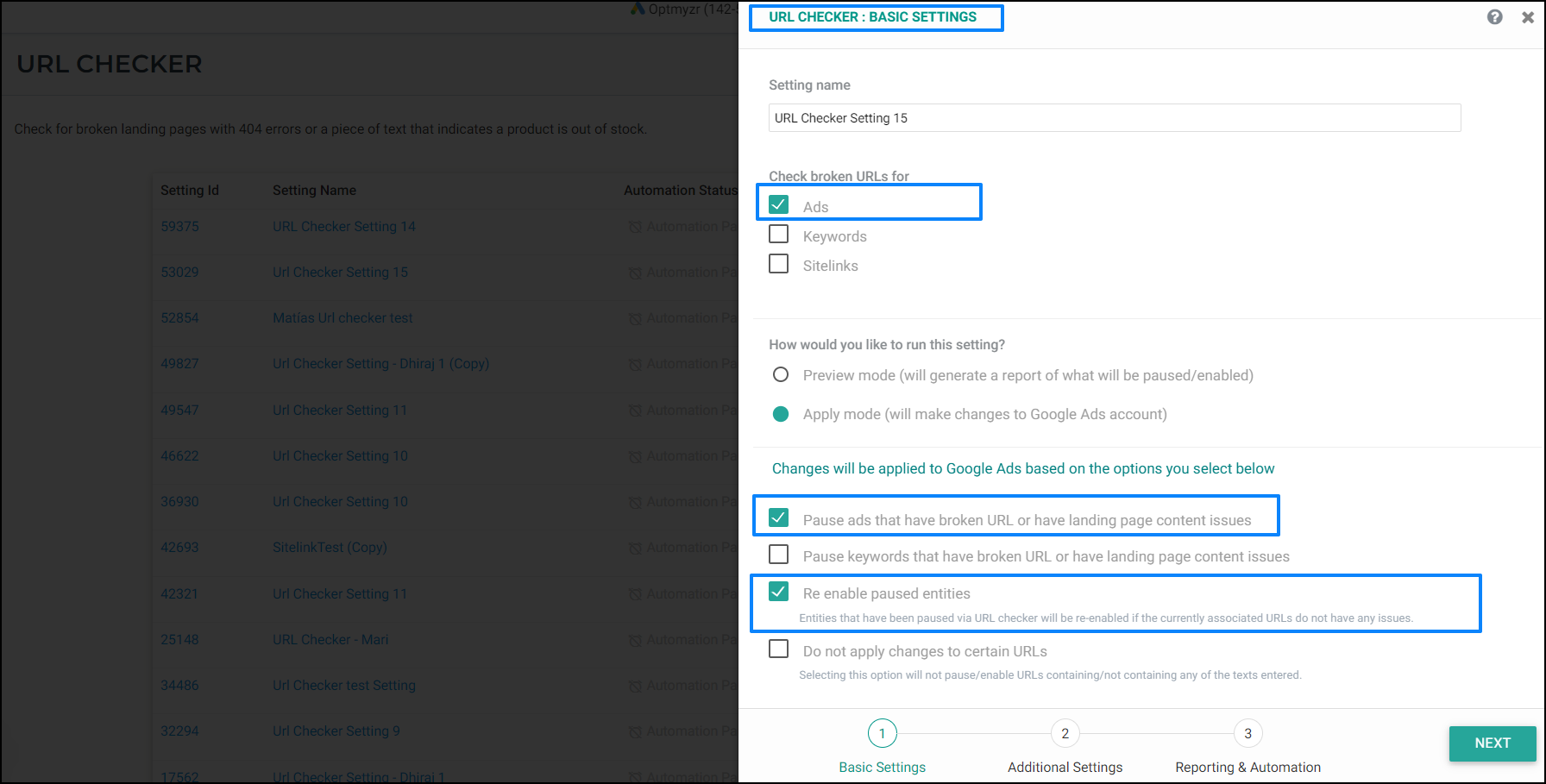Click setting ID 53029
The width and height of the screenshot is (1546, 784).
click(179, 273)
